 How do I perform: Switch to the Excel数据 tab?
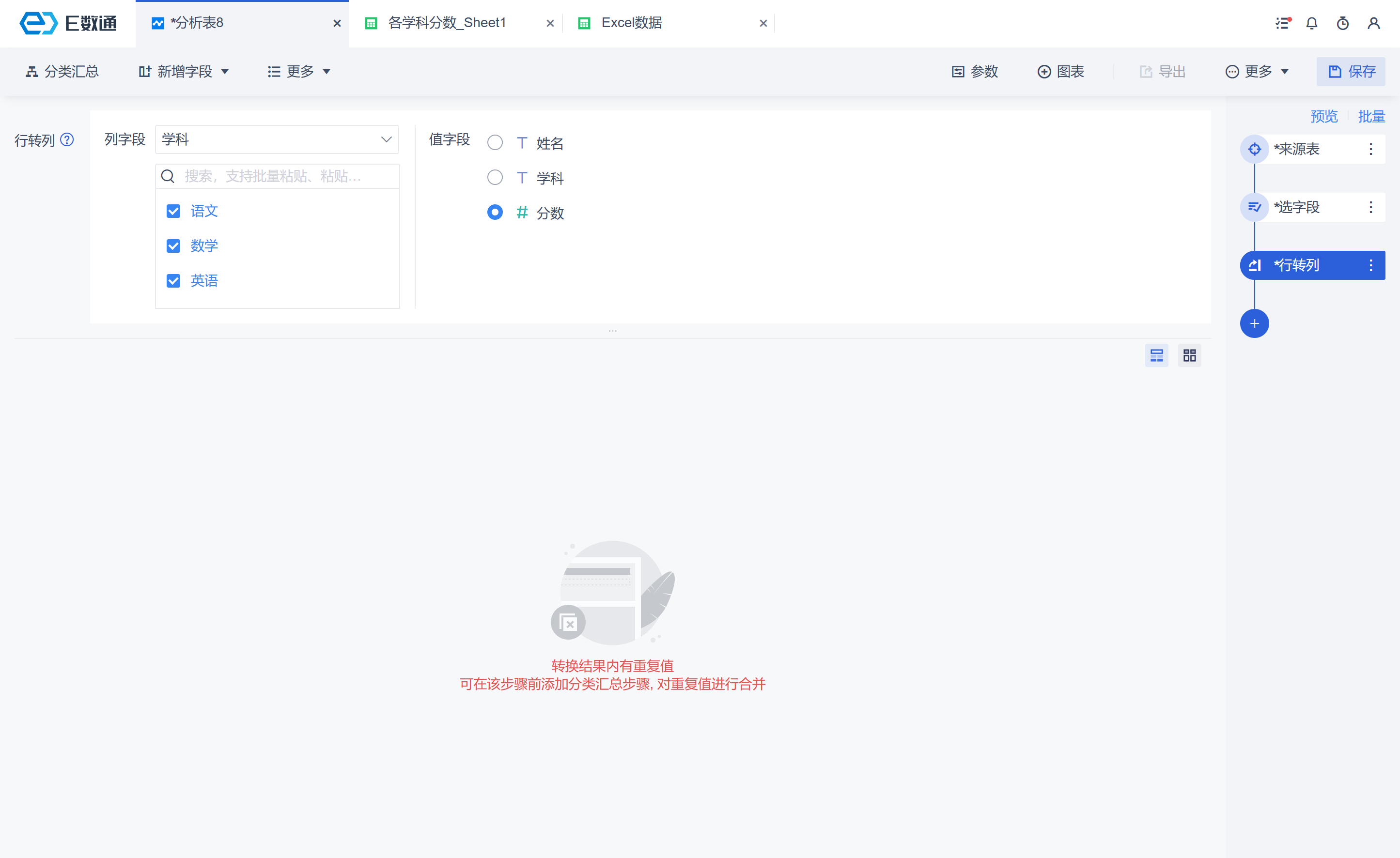631,23
